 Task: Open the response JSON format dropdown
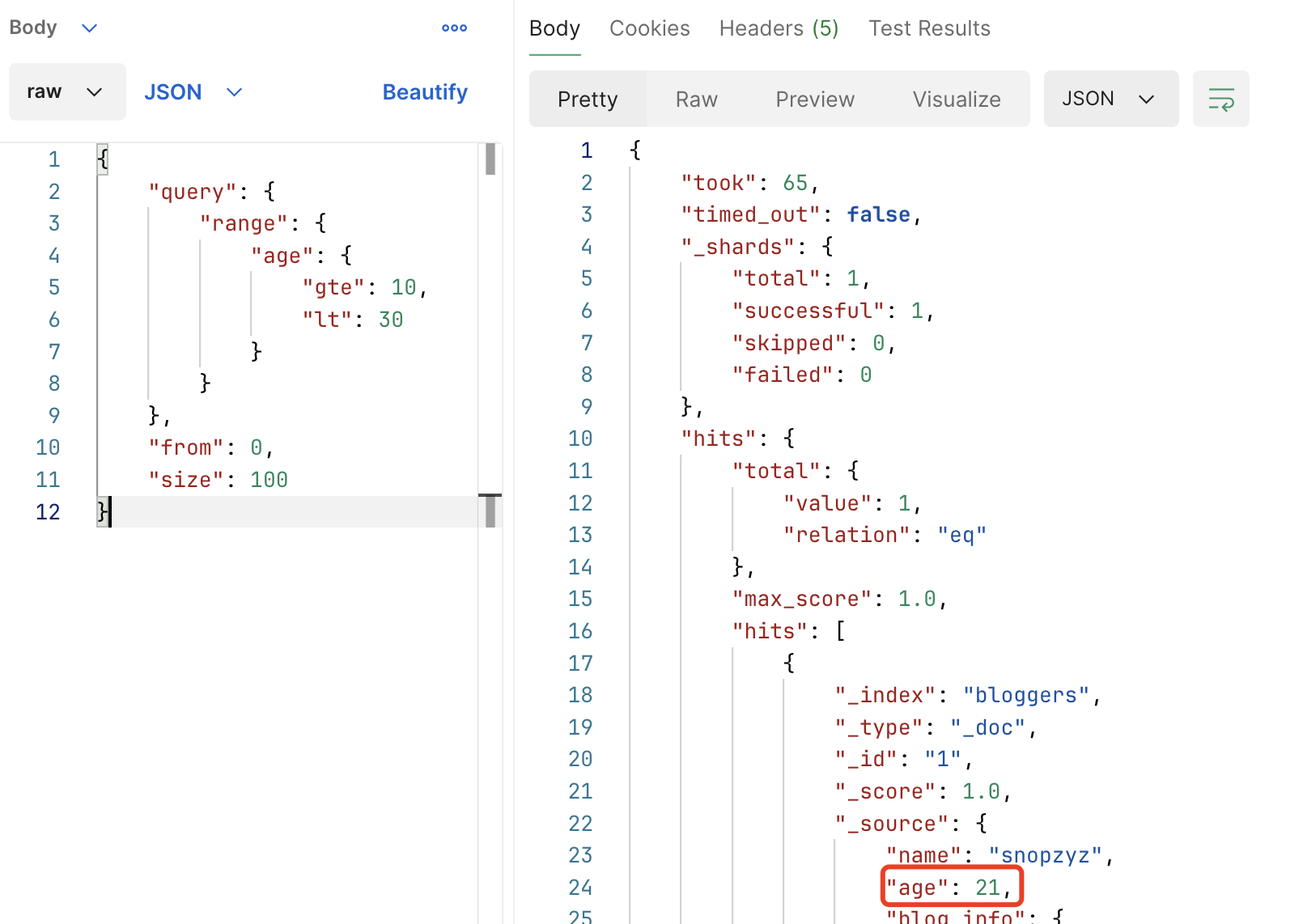(x=1110, y=99)
